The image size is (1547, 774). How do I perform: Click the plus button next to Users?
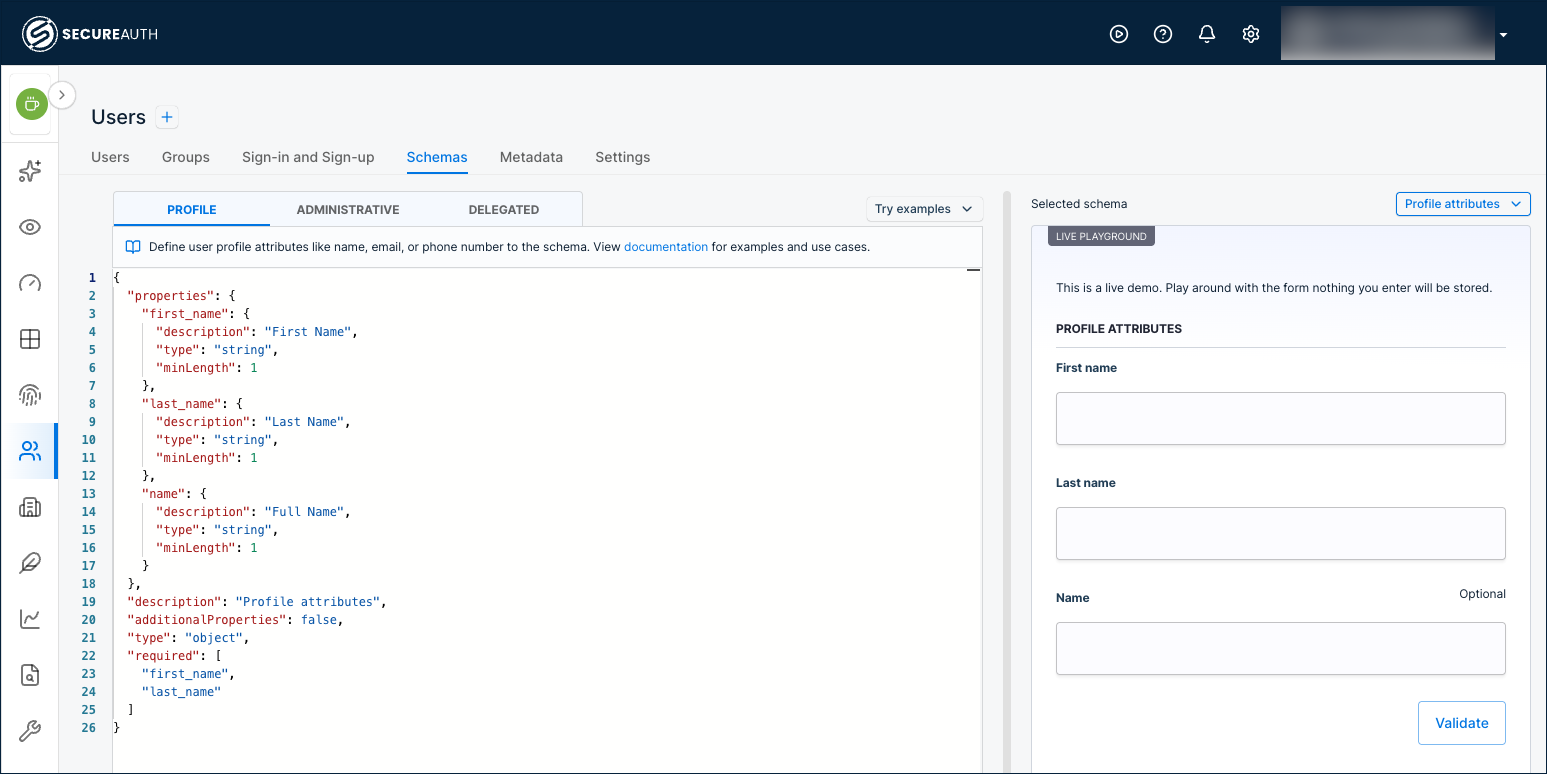click(x=167, y=117)
